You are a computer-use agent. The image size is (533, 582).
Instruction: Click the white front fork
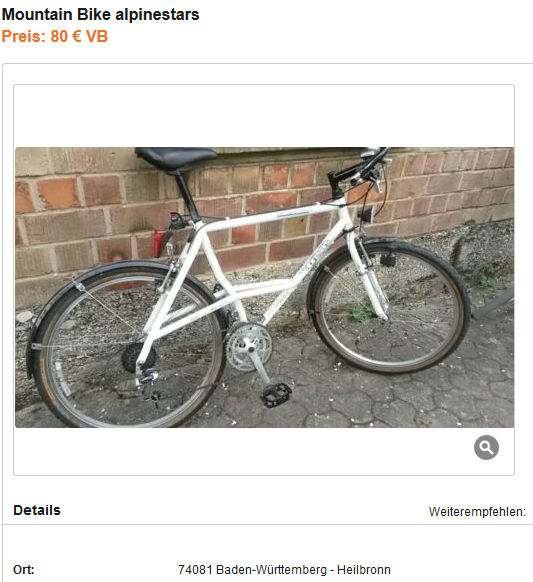(367, 277)
